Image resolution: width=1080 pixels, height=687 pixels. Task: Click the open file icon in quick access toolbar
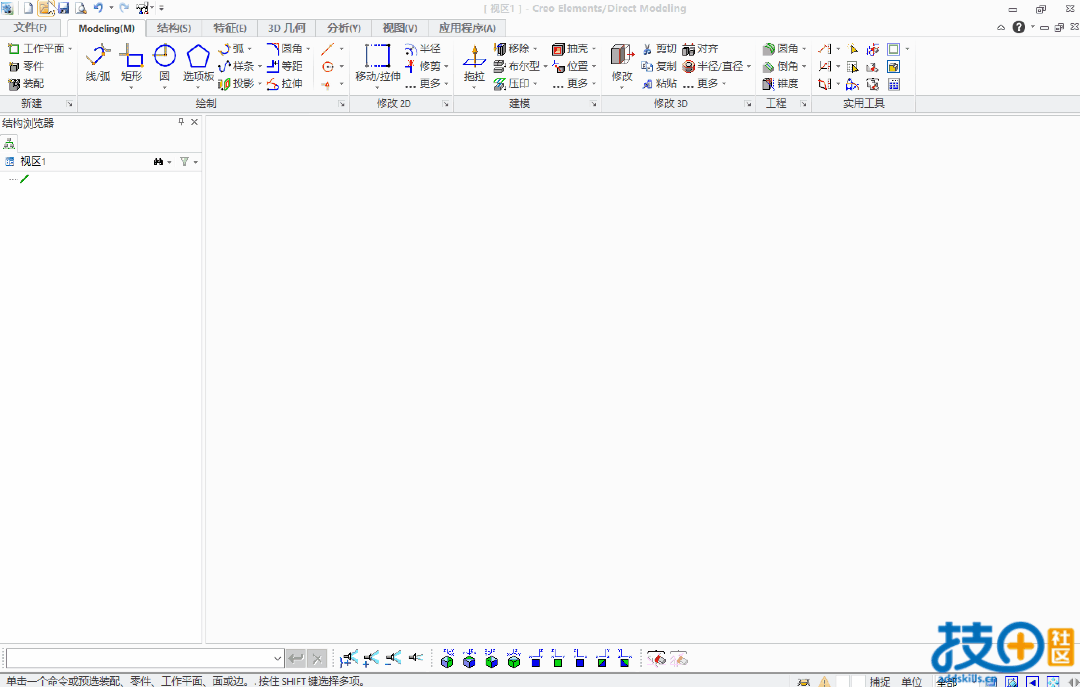coord(45,8)
